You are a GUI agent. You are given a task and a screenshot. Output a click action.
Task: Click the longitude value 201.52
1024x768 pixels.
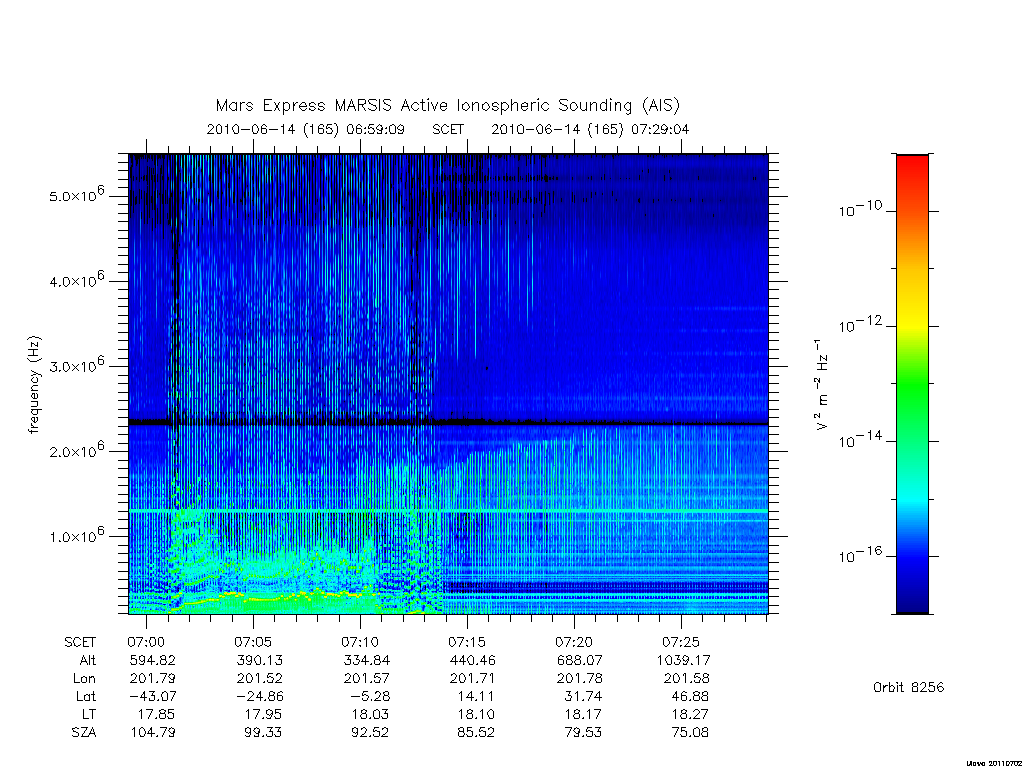(x=260, y=679)
